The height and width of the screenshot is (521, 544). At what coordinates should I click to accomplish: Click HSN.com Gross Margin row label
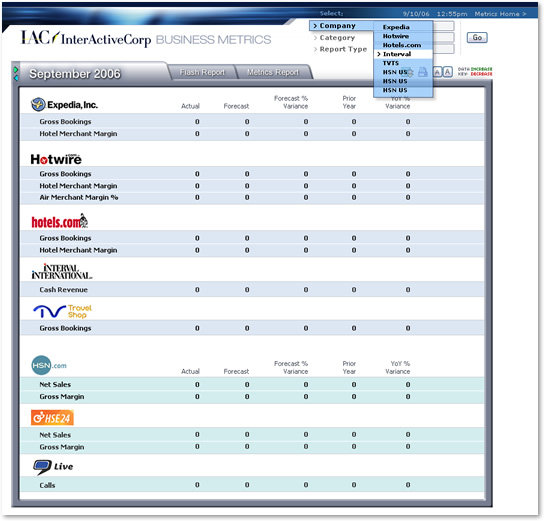point(62,396)
